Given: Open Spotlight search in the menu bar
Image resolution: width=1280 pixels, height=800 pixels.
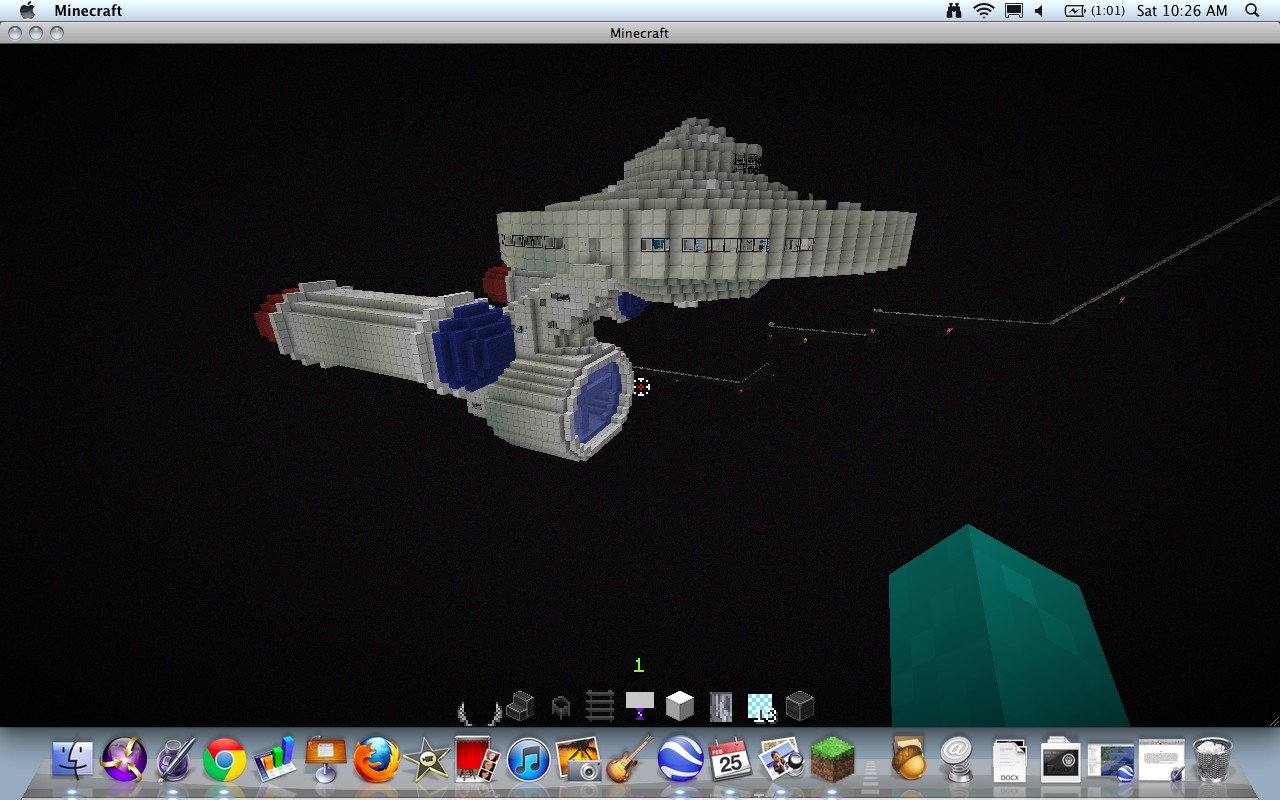Looking at the screenshot, I should (1250, 11).
